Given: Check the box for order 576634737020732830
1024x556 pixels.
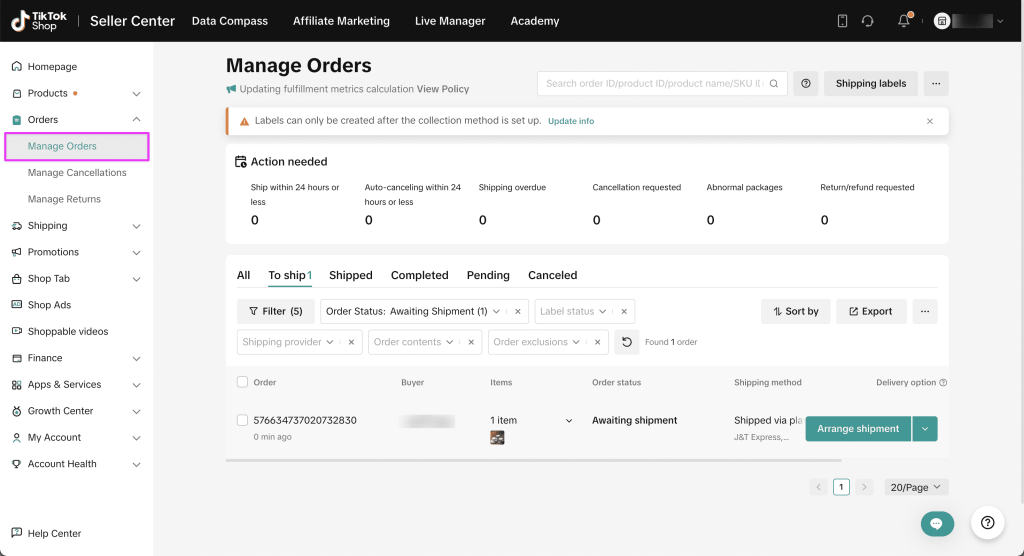Looking at the screenshot, I should click(242, 420).
